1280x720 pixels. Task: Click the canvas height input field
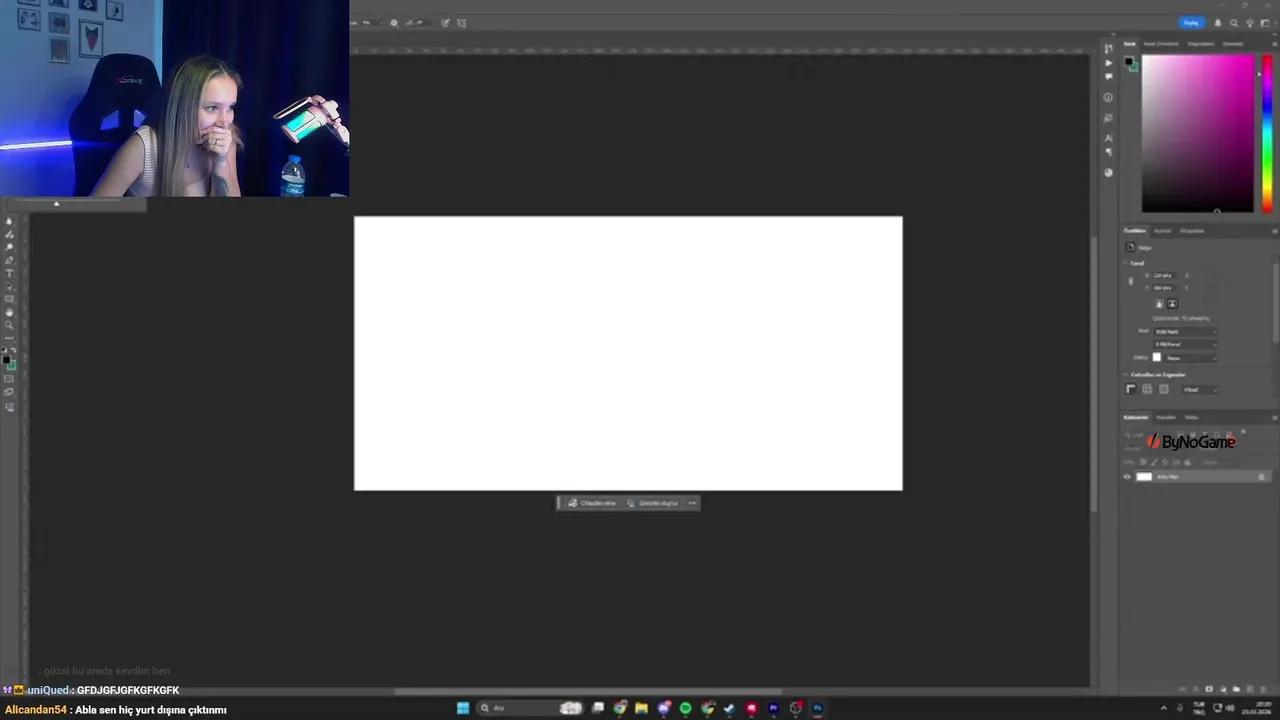click(1164, 288)
